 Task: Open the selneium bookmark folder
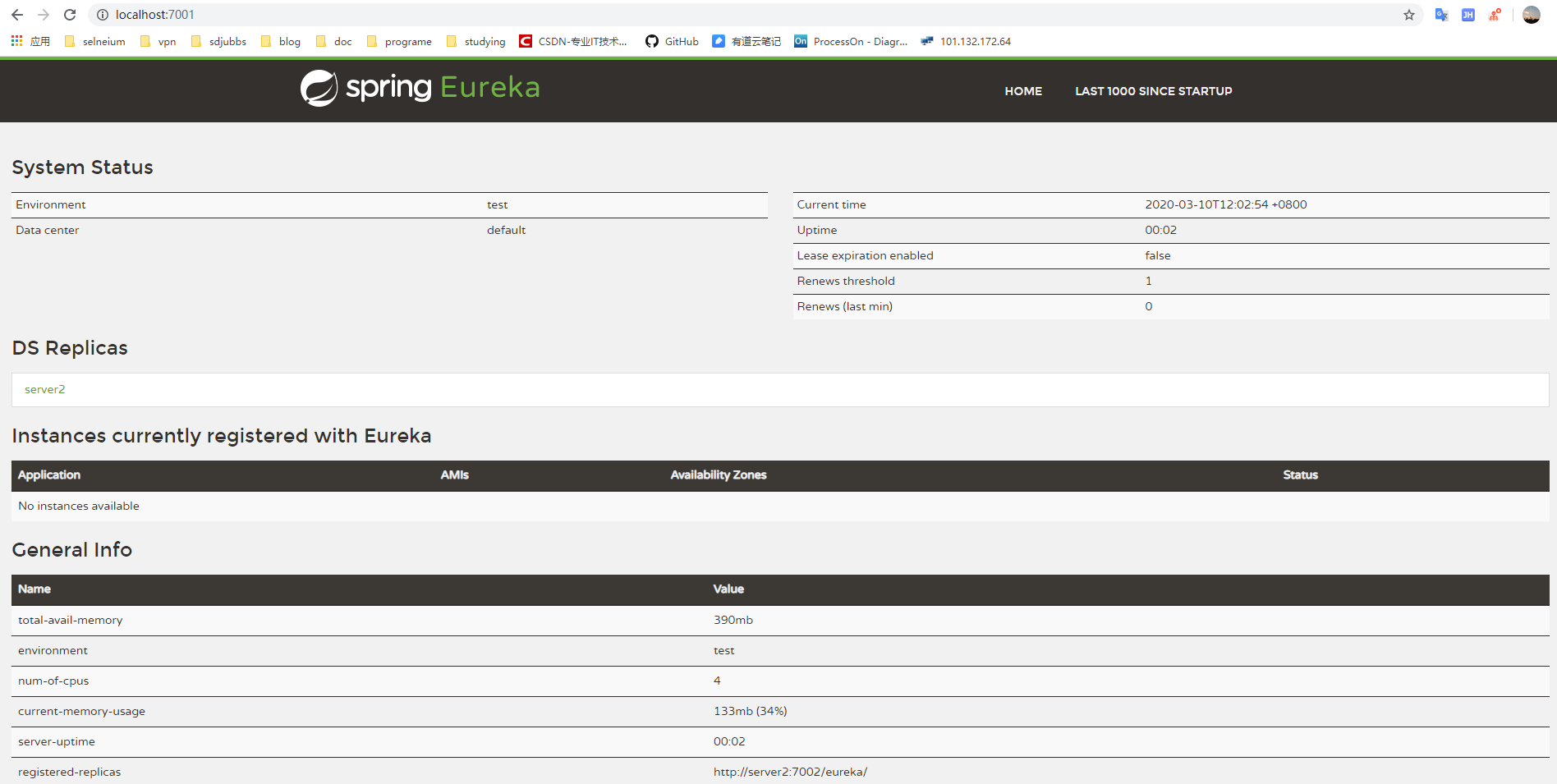coord(94,41)
